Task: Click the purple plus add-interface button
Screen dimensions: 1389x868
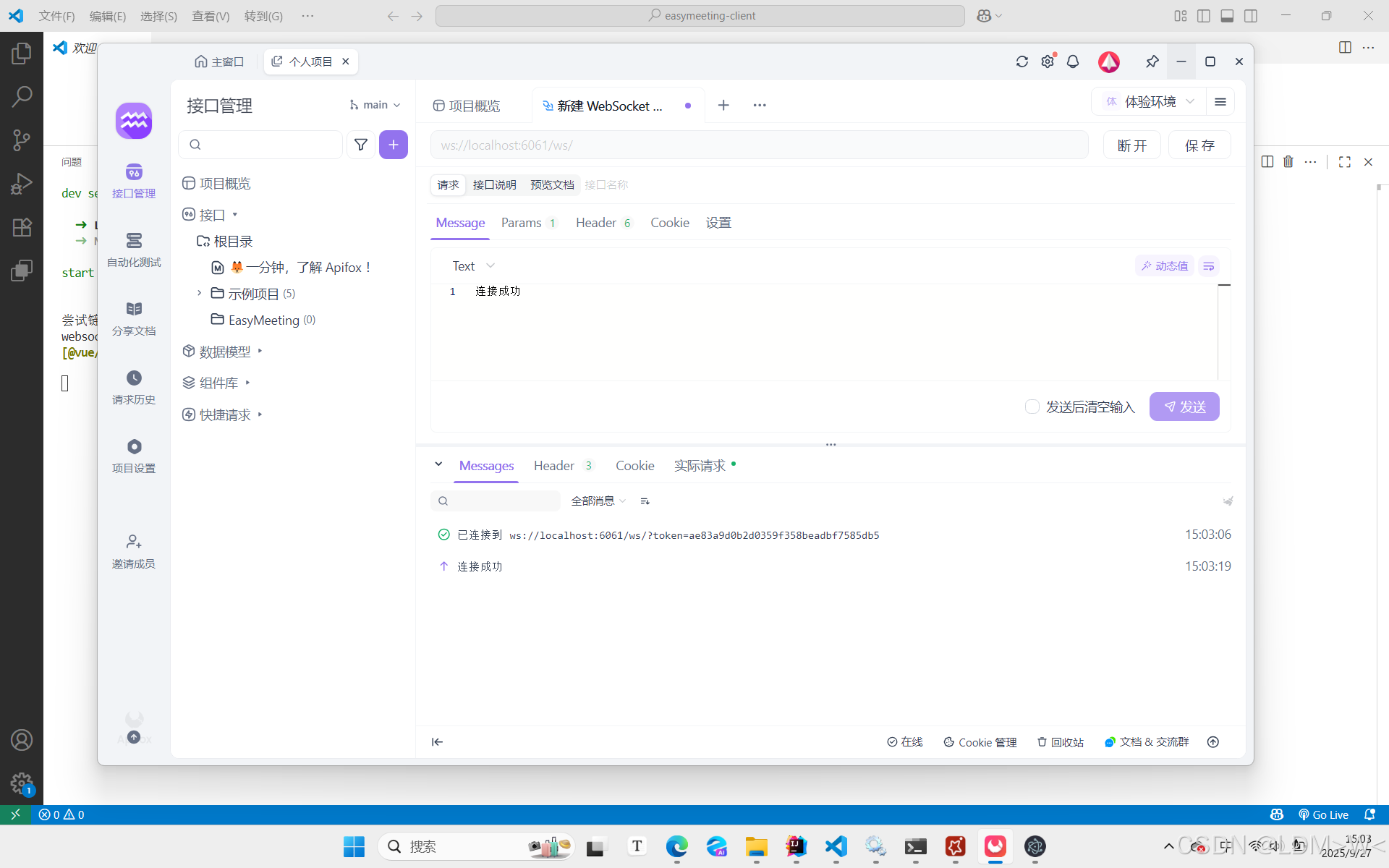Action: [x=394, y=145]
